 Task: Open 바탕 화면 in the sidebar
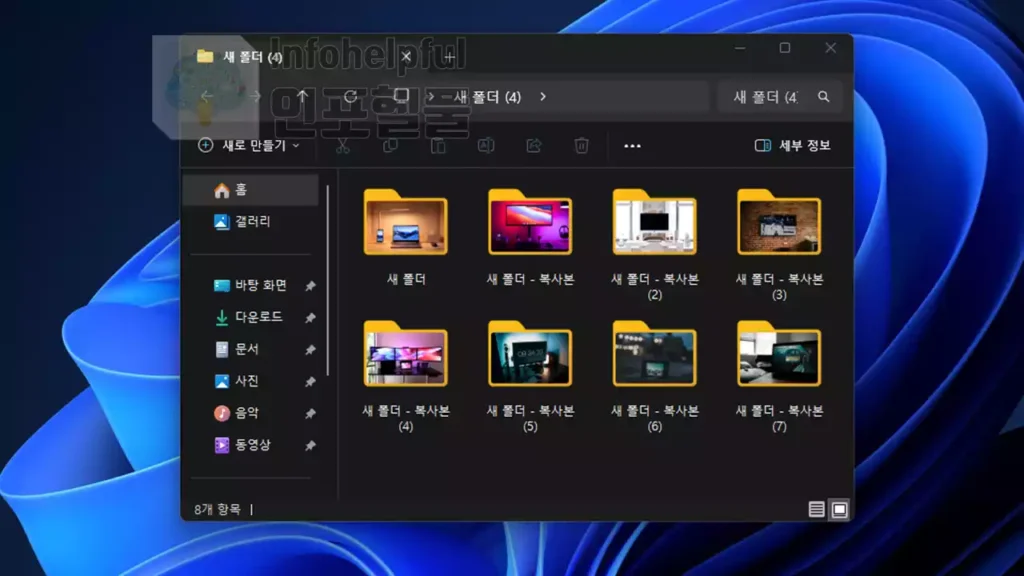pyautogui.click(x=250, y=285)
